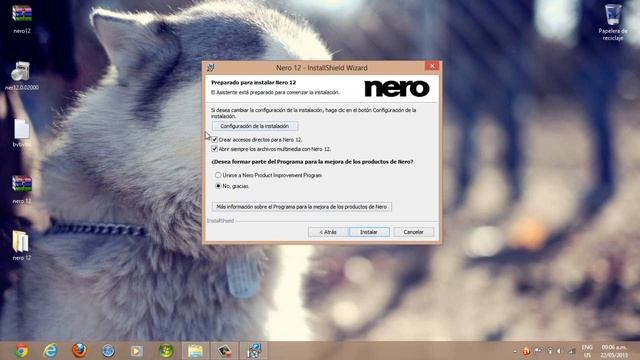Image resolution: width=640 pixels, height=360 pixels.
Task: Select the nero 12 folder desktop icon
Action: 22,246
